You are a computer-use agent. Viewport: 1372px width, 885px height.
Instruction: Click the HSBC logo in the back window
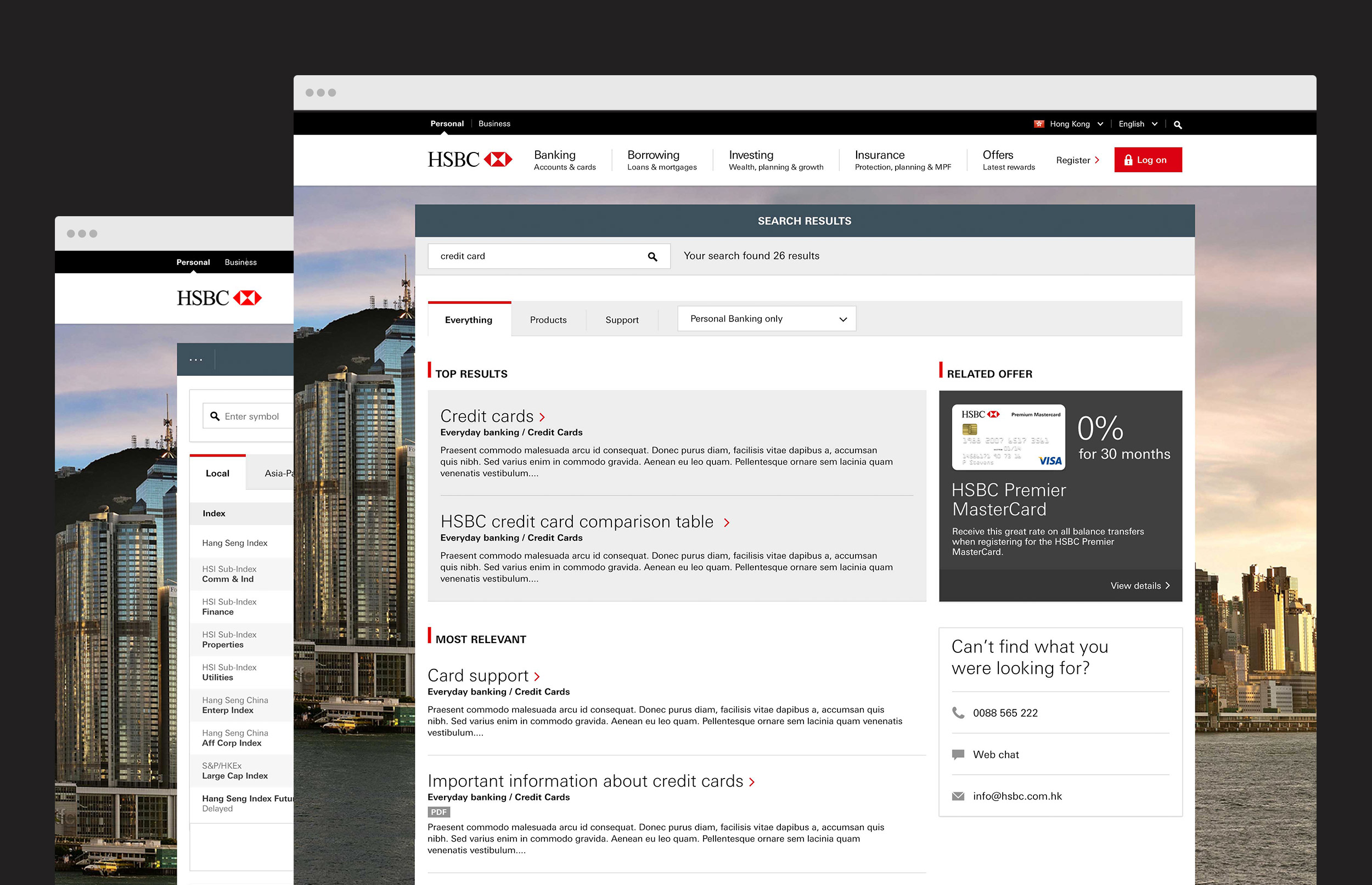(x=219, y=298)
